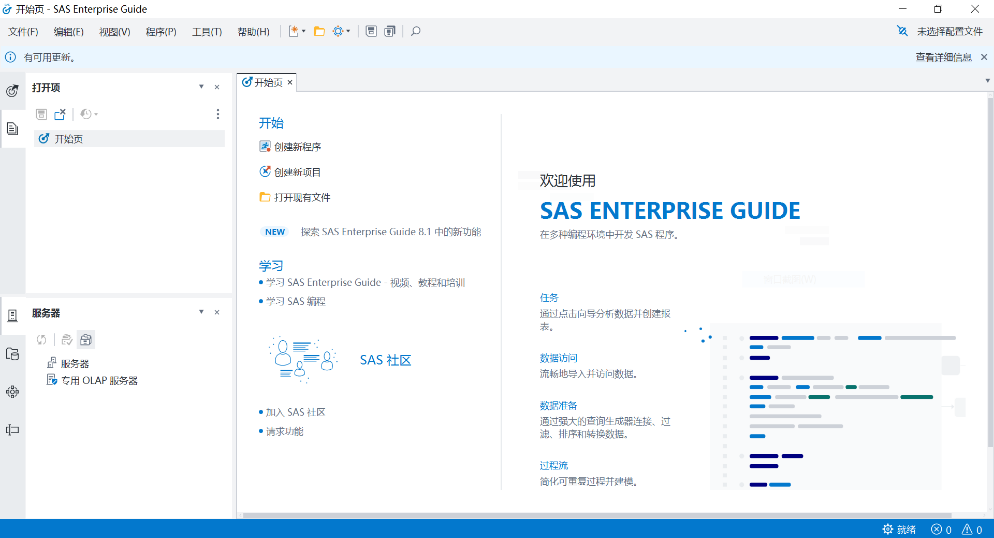Click the 加入 SAS 社区 link
The height and width of the screenshot is (538, 994).
(x=295, y=413)
